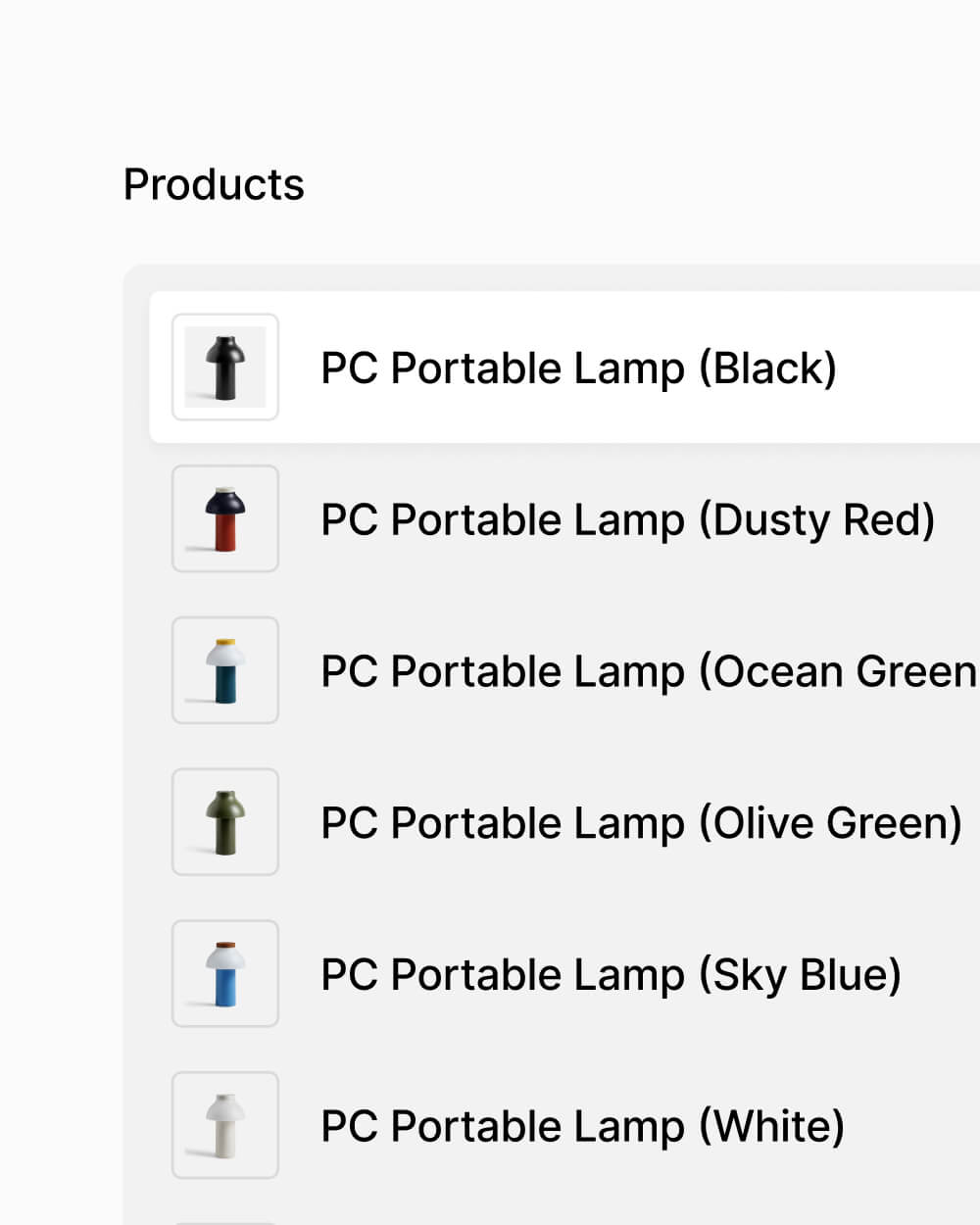Image resolution: width=980 pixels, height=1225 pixels.
Task: Click the Olive Green lamp thumbnail
Action: pyautogui.click(x=225, y=822)
